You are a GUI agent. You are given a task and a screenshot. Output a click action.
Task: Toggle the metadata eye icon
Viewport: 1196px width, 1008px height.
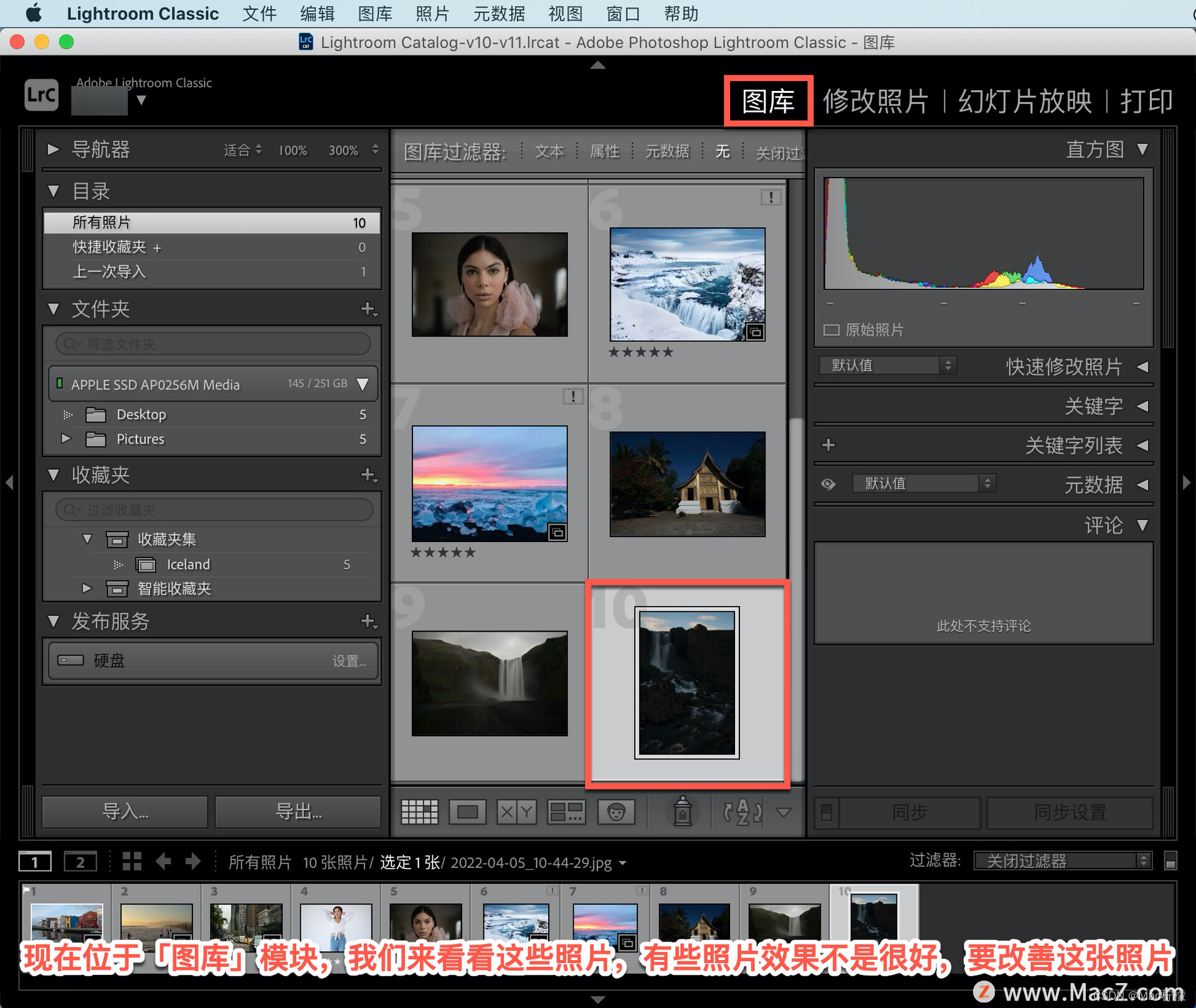(x=828, y=484)
